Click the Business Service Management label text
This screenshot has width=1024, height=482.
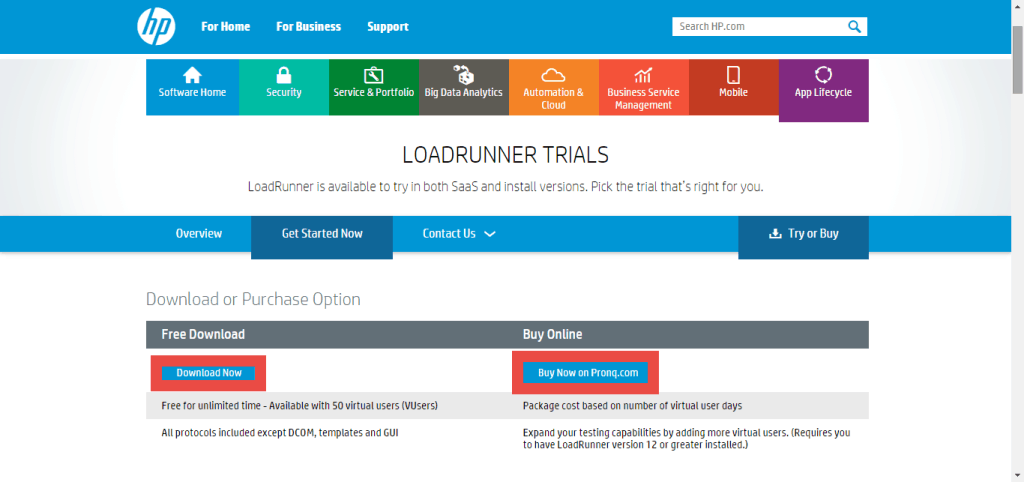[643, 99]
